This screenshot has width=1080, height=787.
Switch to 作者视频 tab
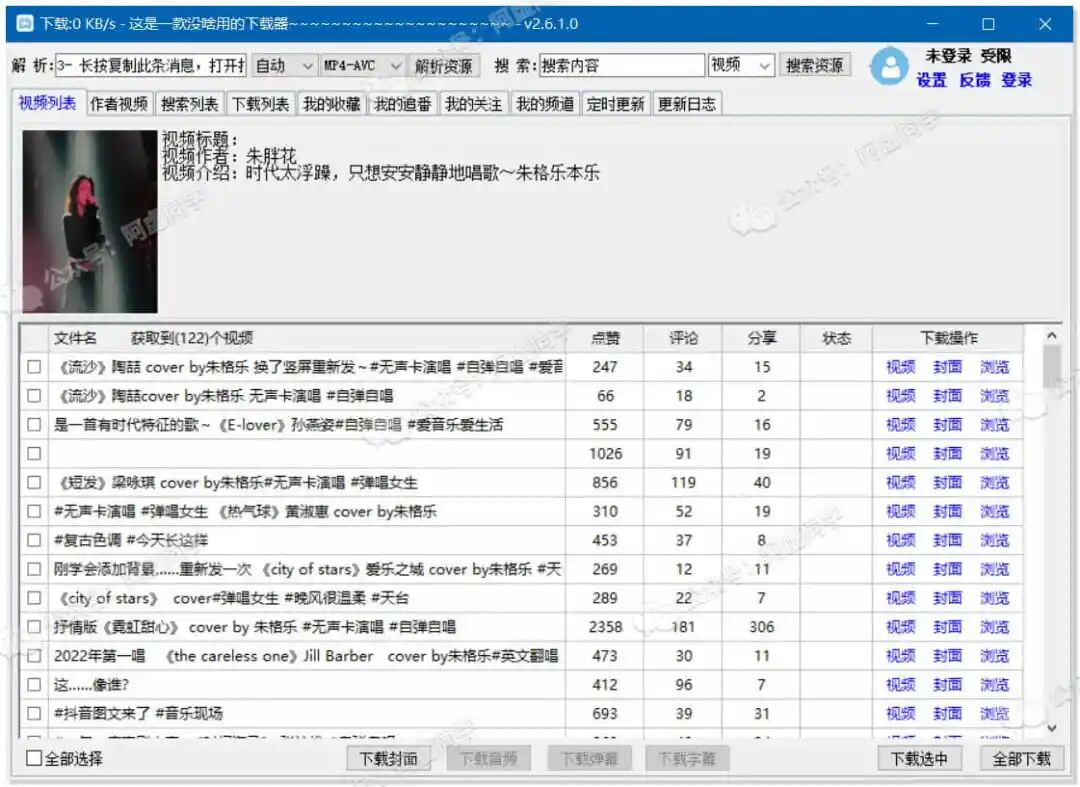[x=119, y=104]
